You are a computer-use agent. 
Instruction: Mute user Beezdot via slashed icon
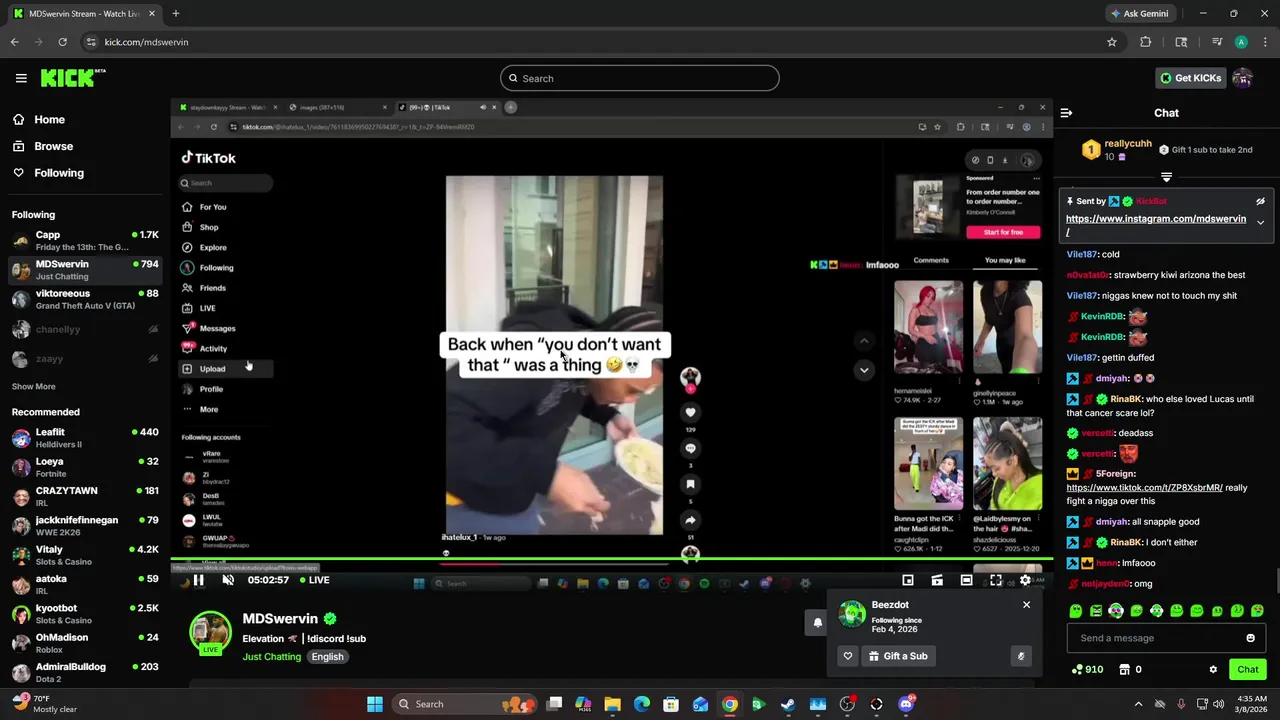click(x=1020, y=656)
